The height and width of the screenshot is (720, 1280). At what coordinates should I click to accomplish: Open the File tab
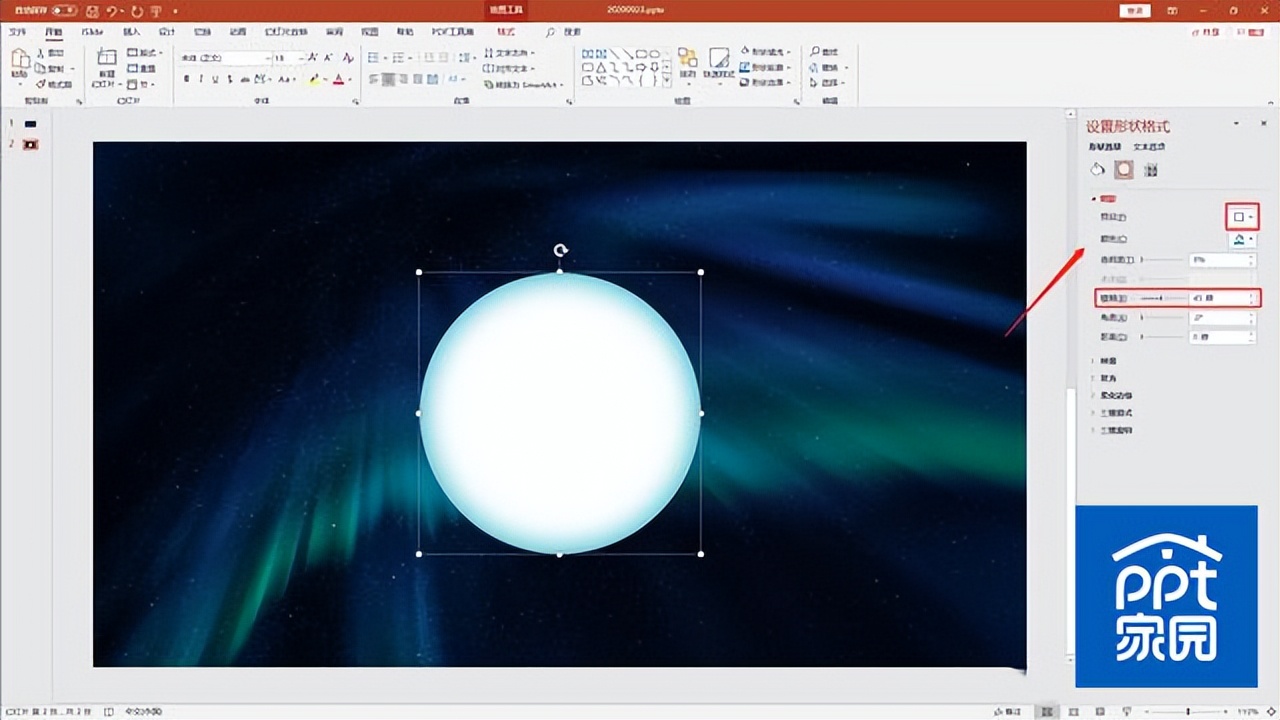pyautogui.click(x=17, y=32)
